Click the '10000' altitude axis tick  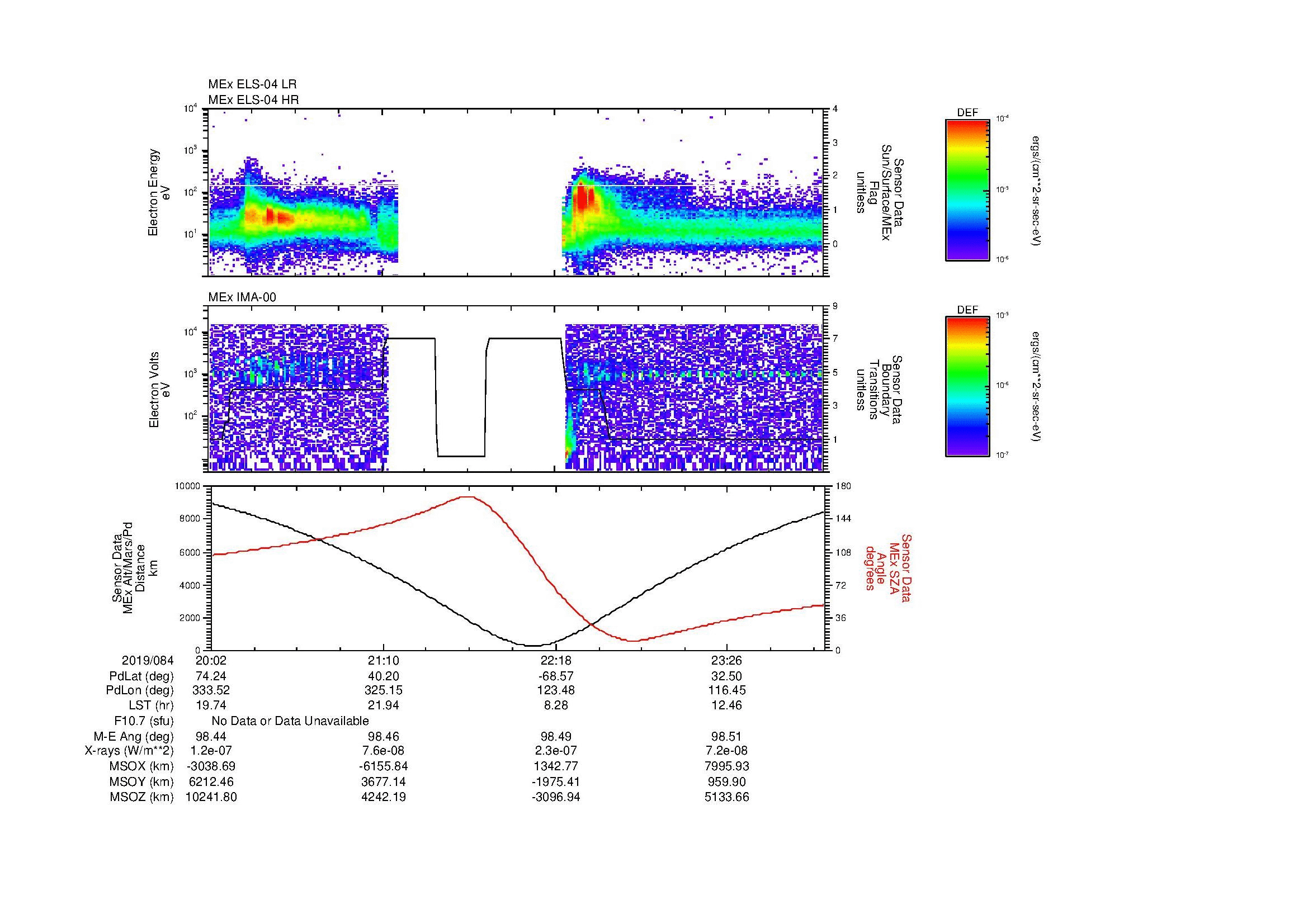(x=187, y=486)
